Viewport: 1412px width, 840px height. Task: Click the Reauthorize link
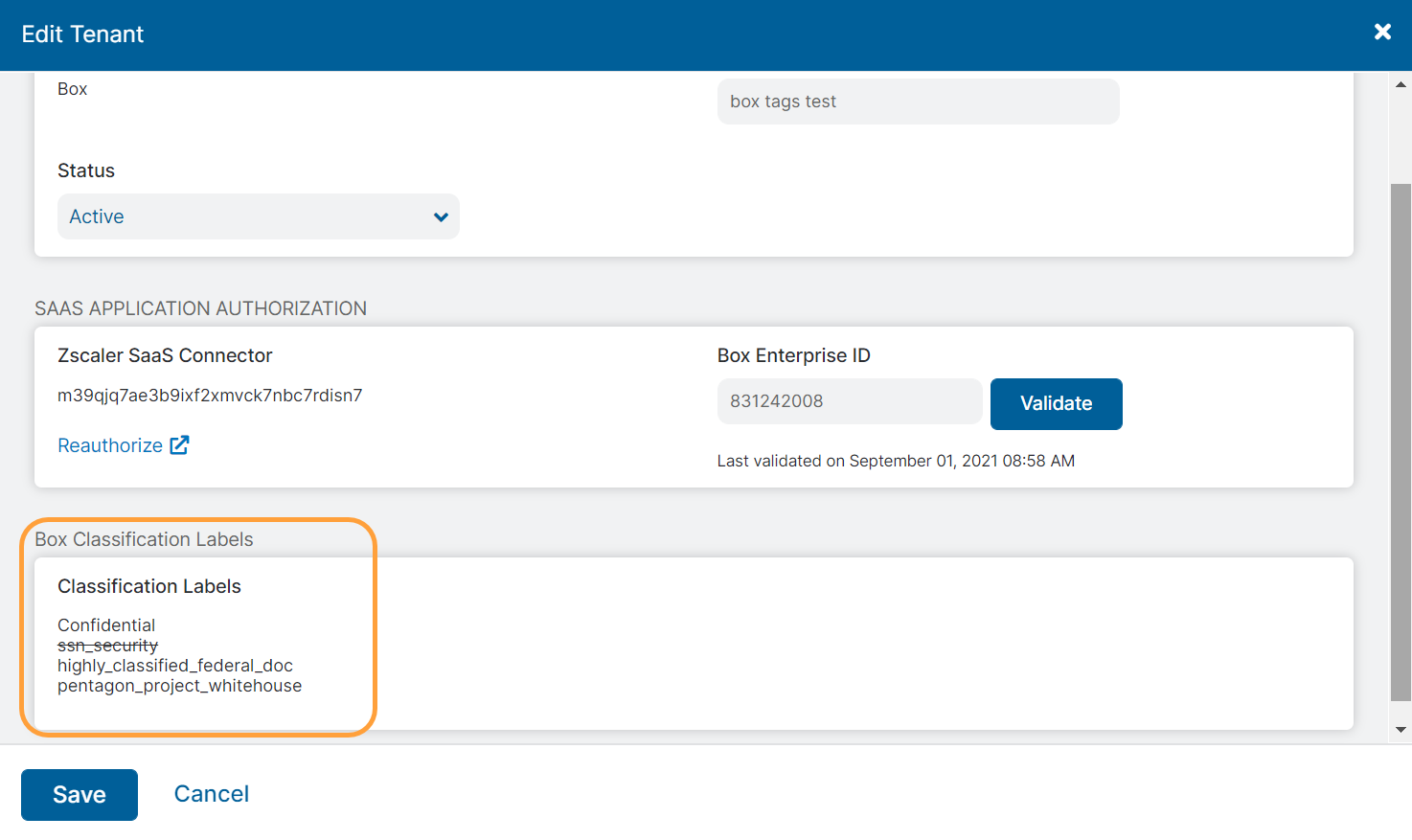(109, 444)
